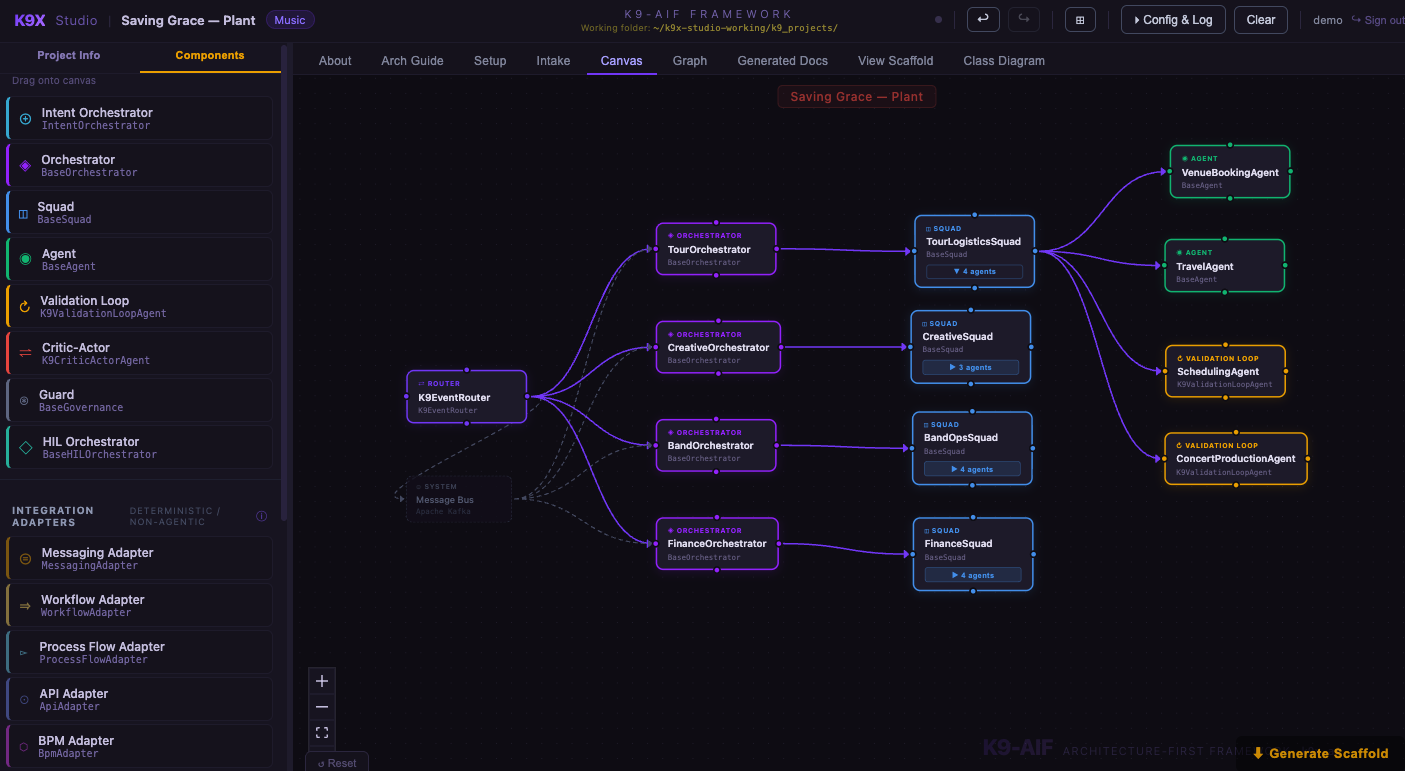The image size is (1405, 771).
Task: Open the Arch Guide tab
Action: pos(412,61)
